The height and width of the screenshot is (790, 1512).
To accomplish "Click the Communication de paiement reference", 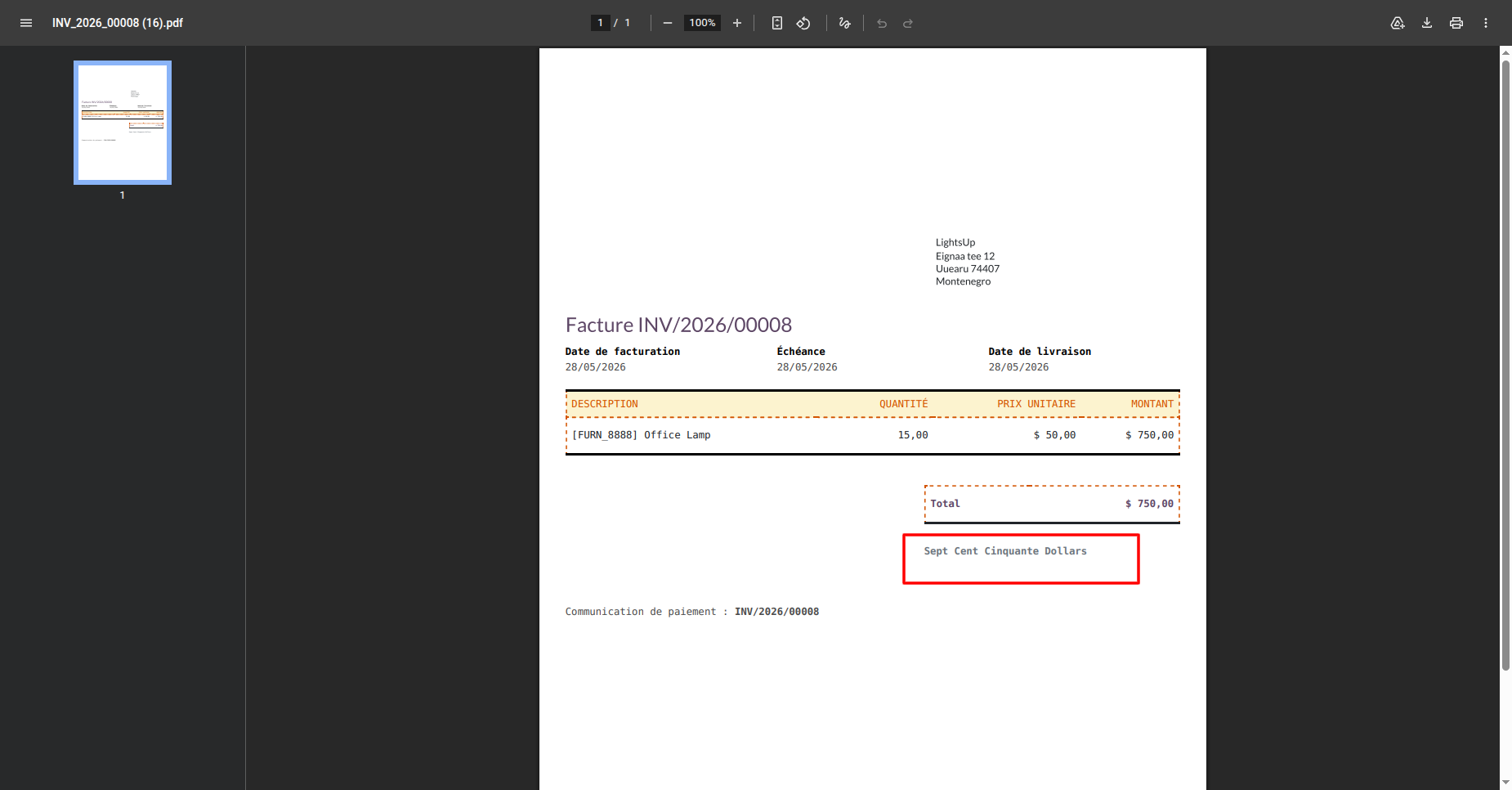I will pyautogui.click(x=692, y=612).
